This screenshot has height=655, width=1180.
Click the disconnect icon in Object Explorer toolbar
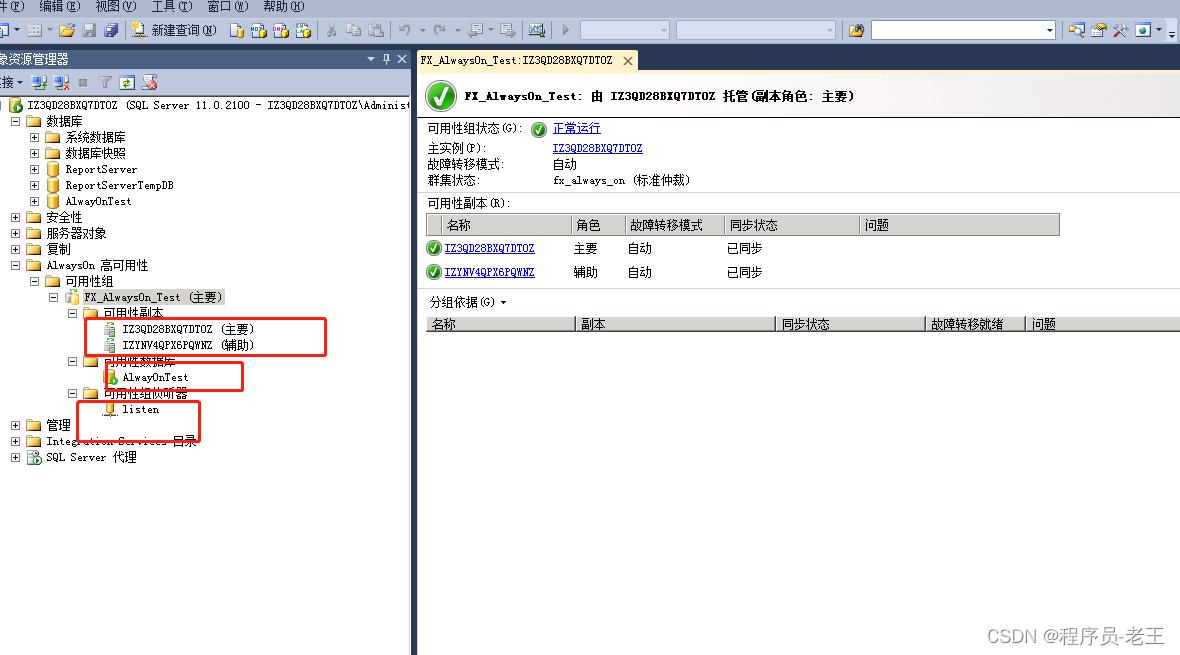coord(61,82)
